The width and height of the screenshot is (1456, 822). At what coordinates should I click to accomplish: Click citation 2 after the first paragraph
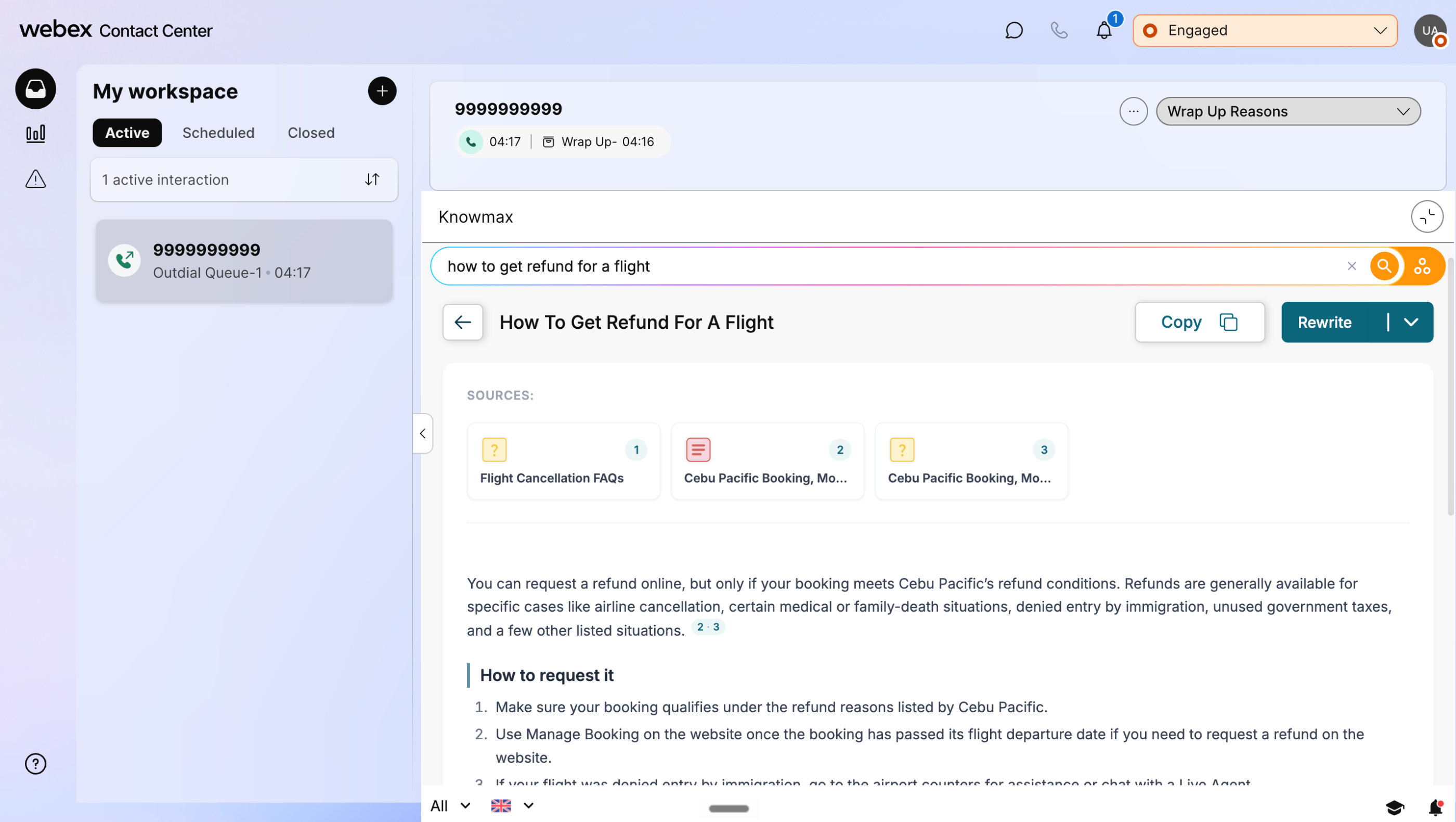pyautogui.click(x=700, y=627)
